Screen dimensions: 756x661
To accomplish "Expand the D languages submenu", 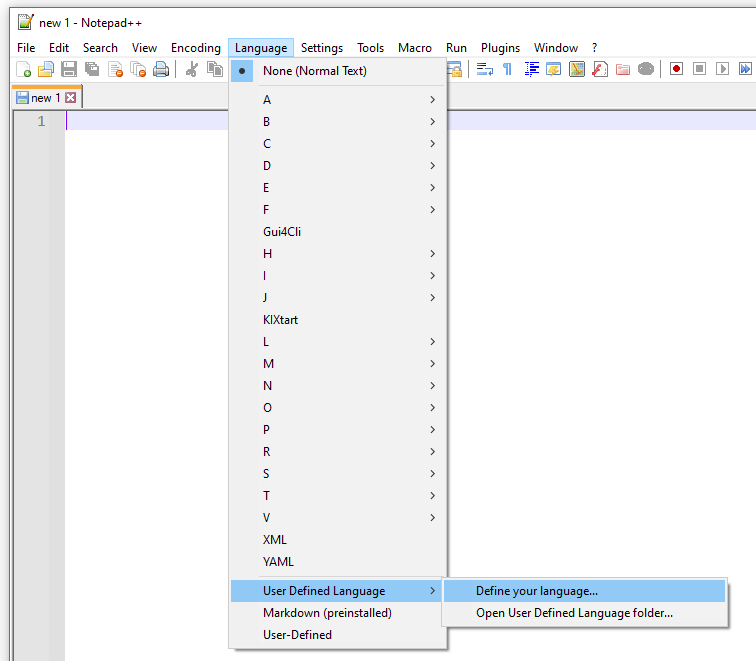I will coord(338,166).
